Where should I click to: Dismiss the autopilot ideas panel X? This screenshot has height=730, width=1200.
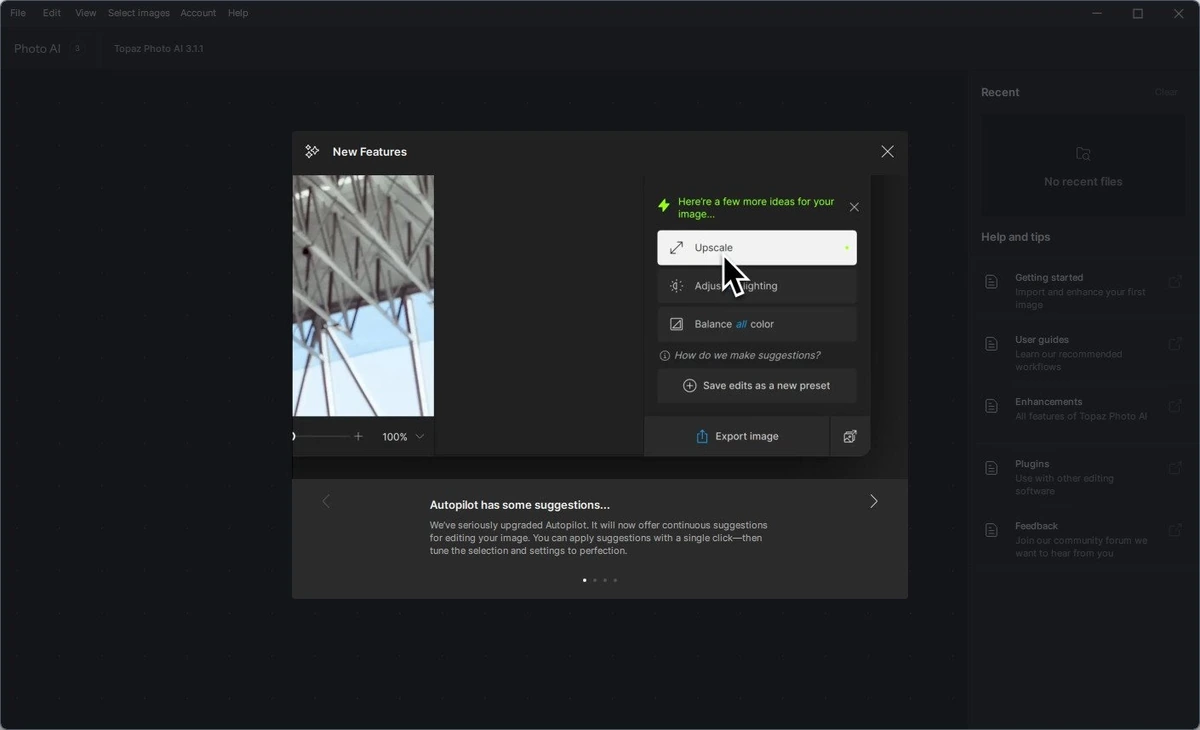coord(854,207)
